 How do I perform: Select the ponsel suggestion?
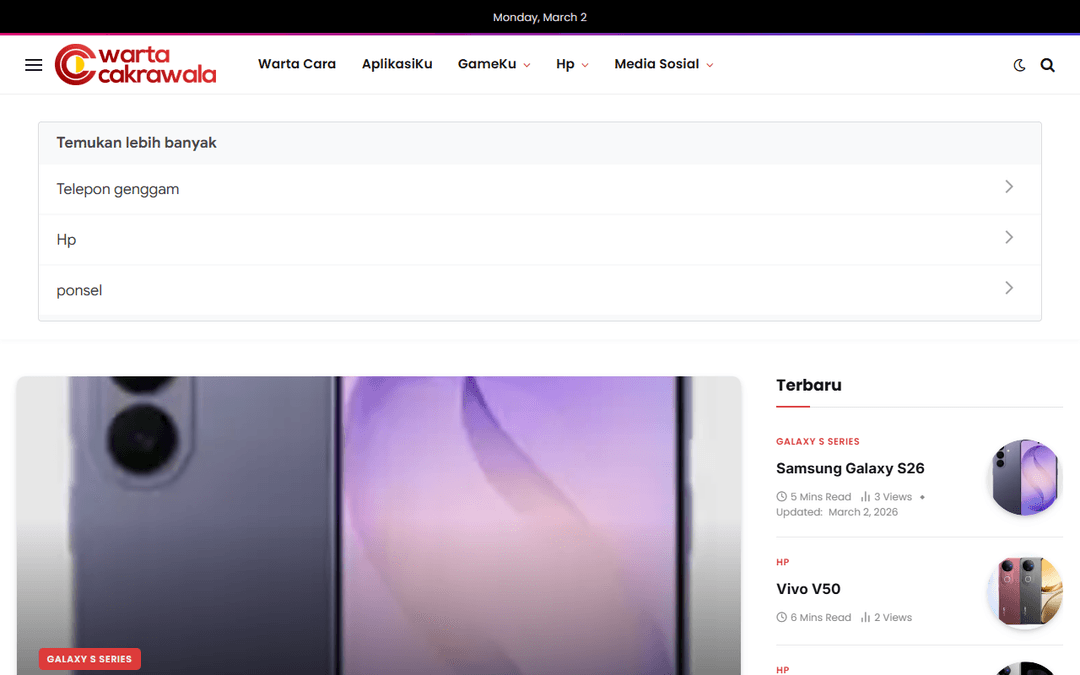pos(540,290)
